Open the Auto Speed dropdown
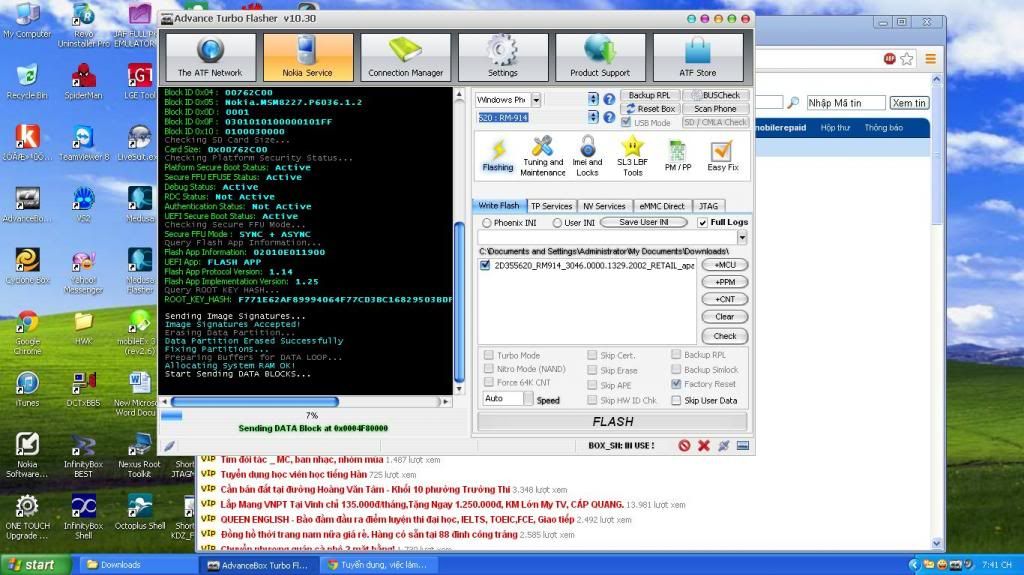Viewport: 1024px width, 575px height. (x=529, y=399)
